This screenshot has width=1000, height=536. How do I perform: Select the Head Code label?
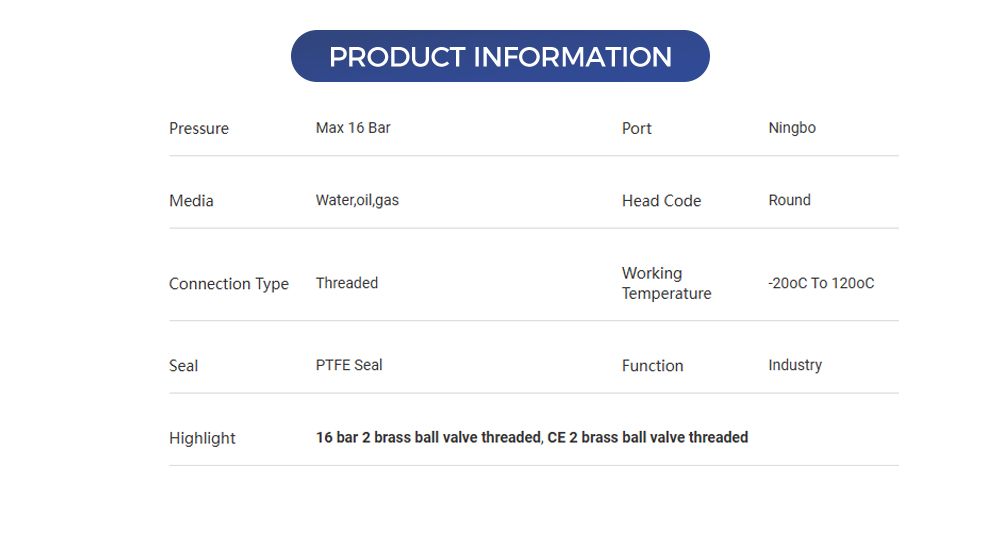pos(661,201)
